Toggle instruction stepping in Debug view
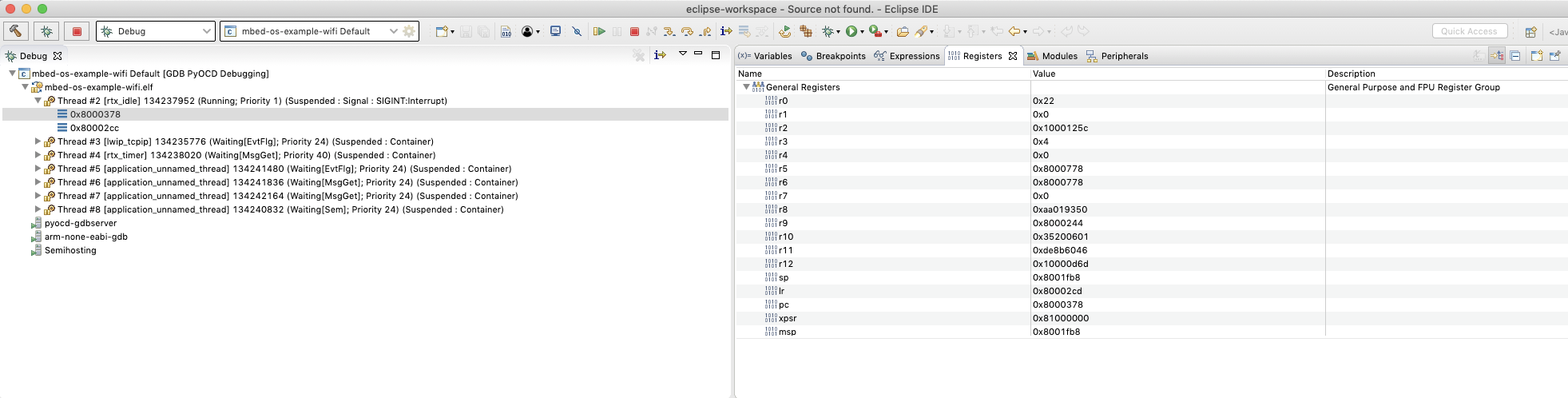The height and width of the screenshot is (398, 1568). [x=660, y=55]
